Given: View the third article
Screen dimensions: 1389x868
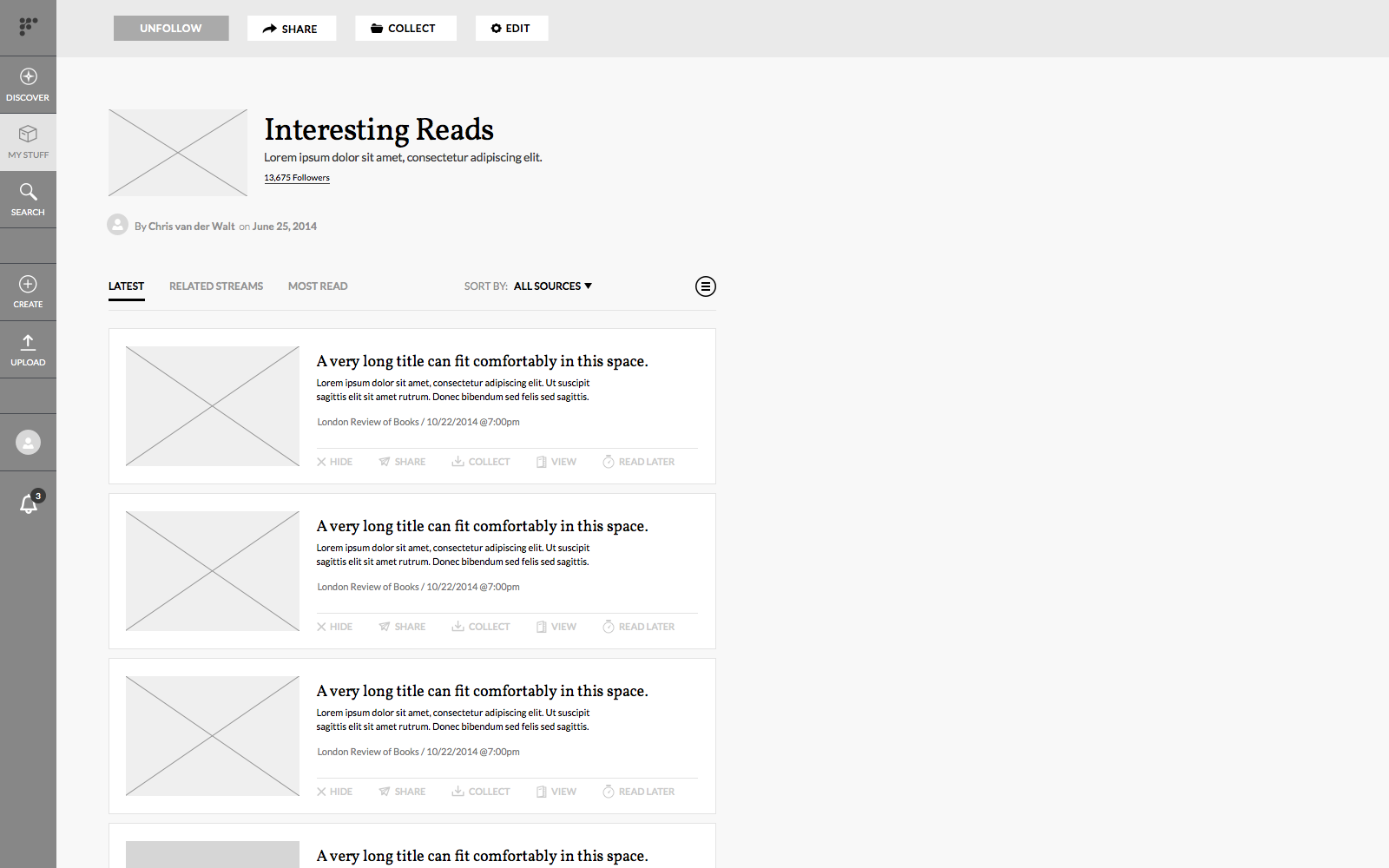Looking at the screenshot, I should (x=556, y=792).
